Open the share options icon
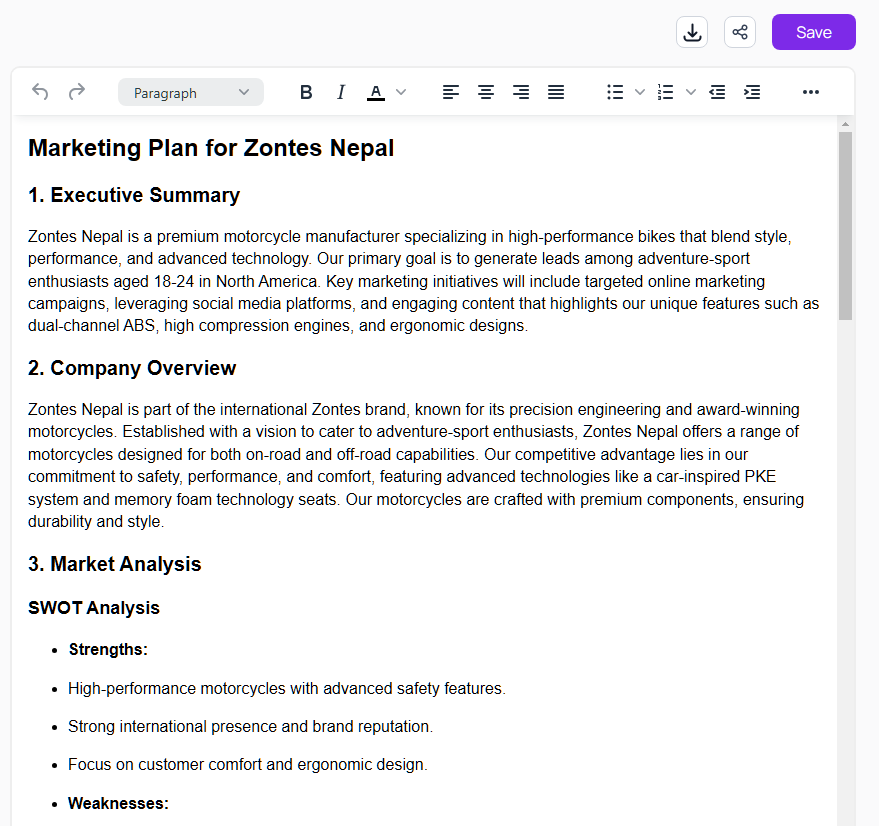 (740, 32)
